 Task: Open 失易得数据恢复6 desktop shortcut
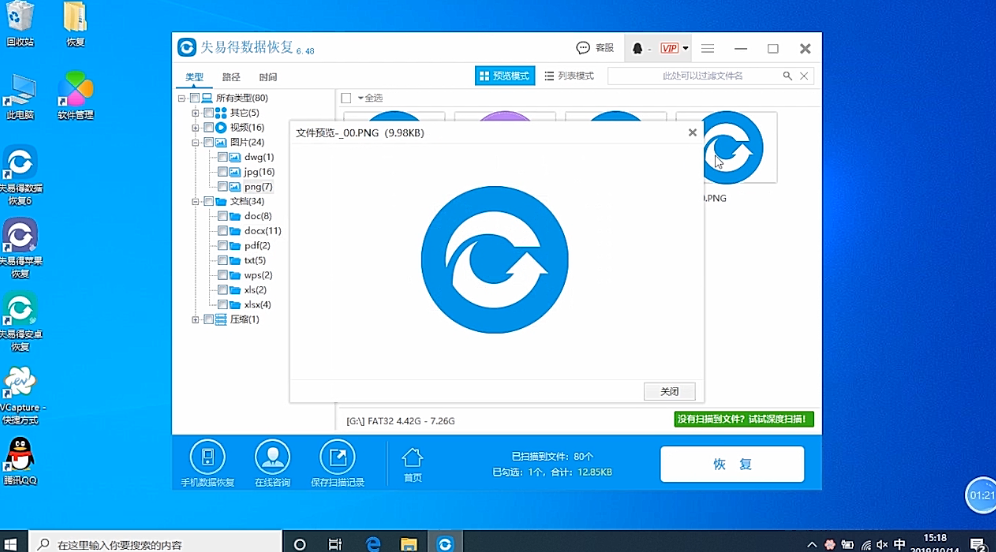20,175
